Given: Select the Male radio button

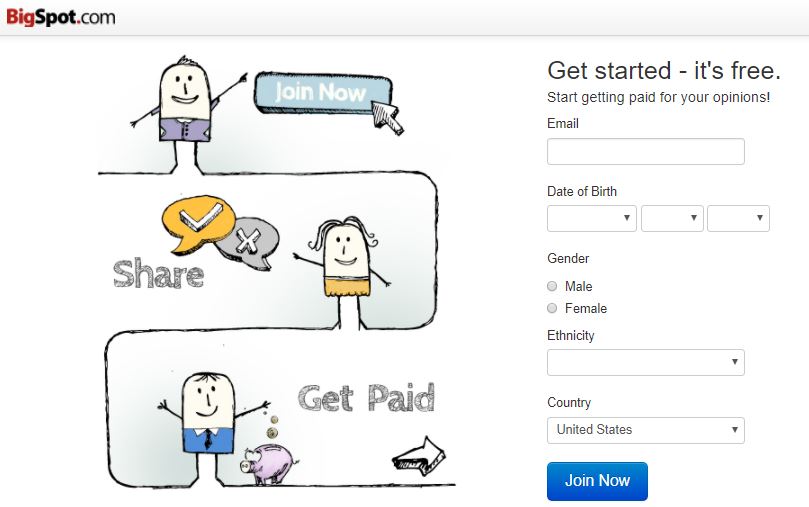Looking at the screenshot, I should [x=552, y=286].
